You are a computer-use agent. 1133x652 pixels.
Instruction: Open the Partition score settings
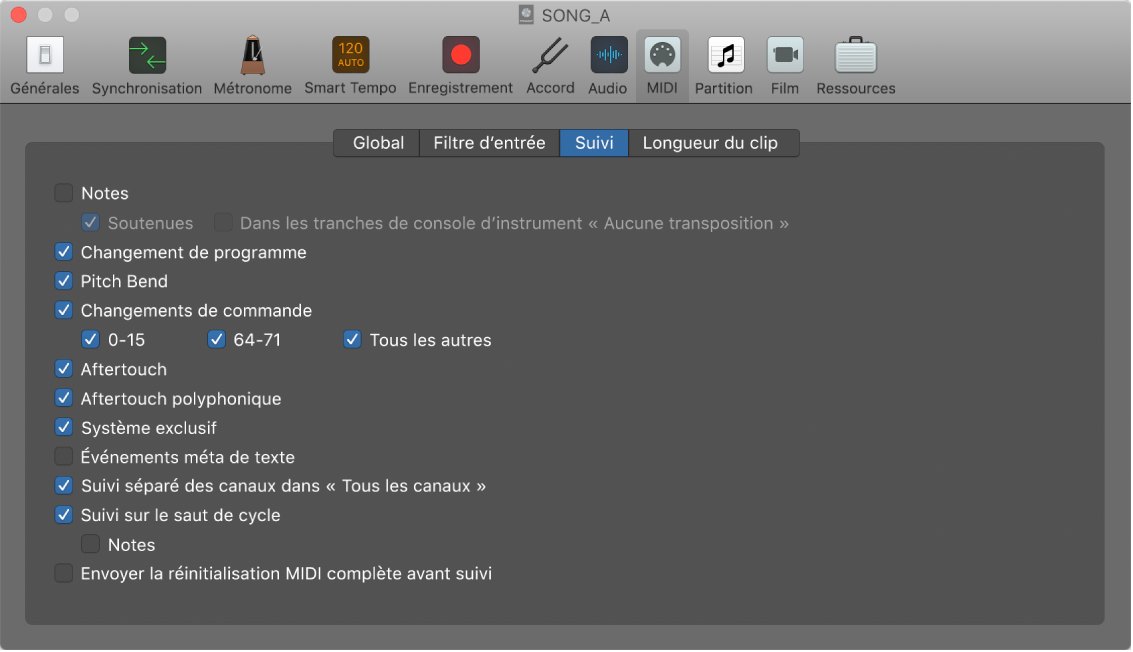(x=724, y=66)
